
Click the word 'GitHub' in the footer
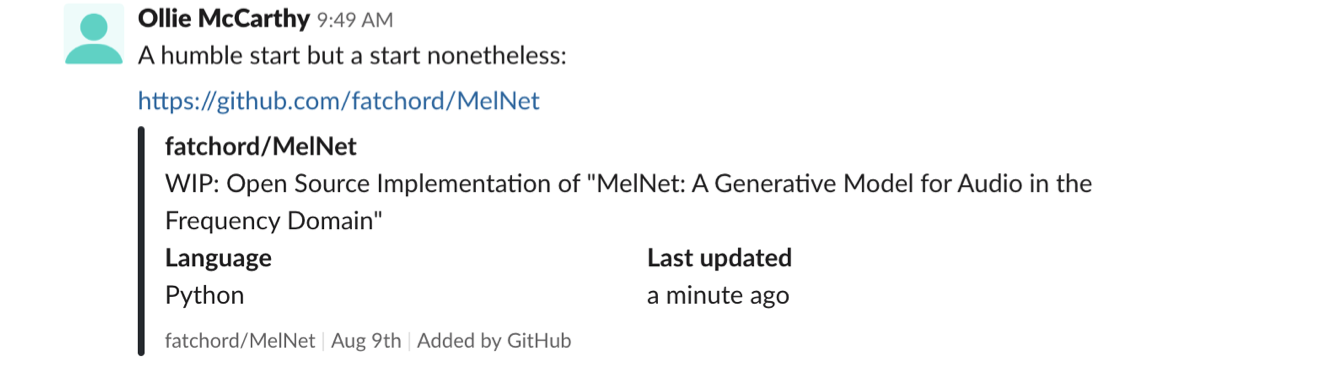tap(539, 341)
